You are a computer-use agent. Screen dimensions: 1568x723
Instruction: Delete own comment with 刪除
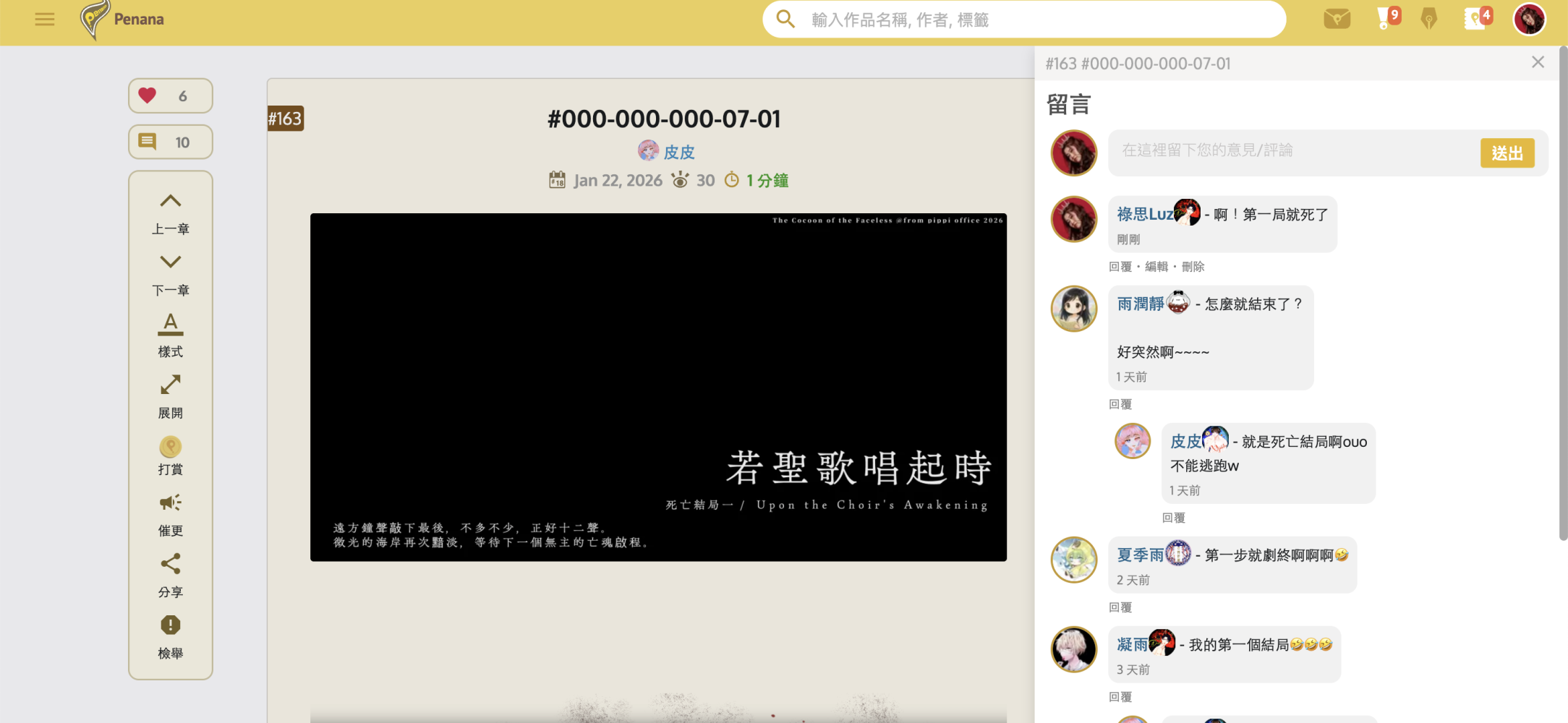point(1193,267)
